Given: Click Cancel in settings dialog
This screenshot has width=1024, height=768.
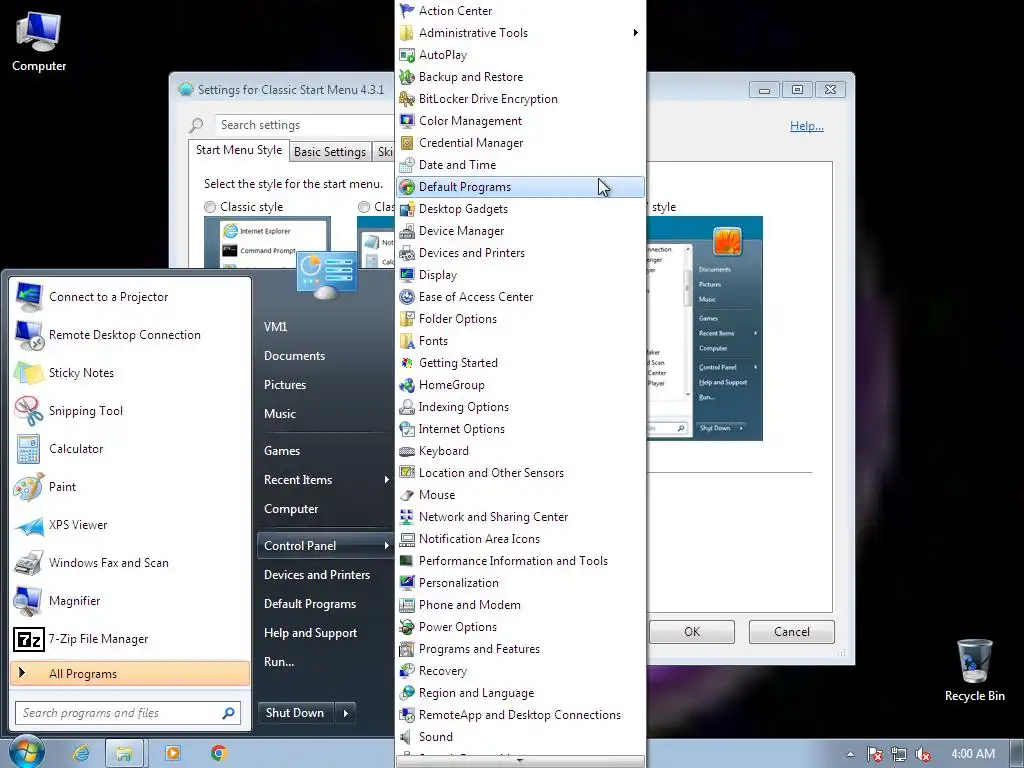Looking at the screenshot, I should click(x=792, y=632).
